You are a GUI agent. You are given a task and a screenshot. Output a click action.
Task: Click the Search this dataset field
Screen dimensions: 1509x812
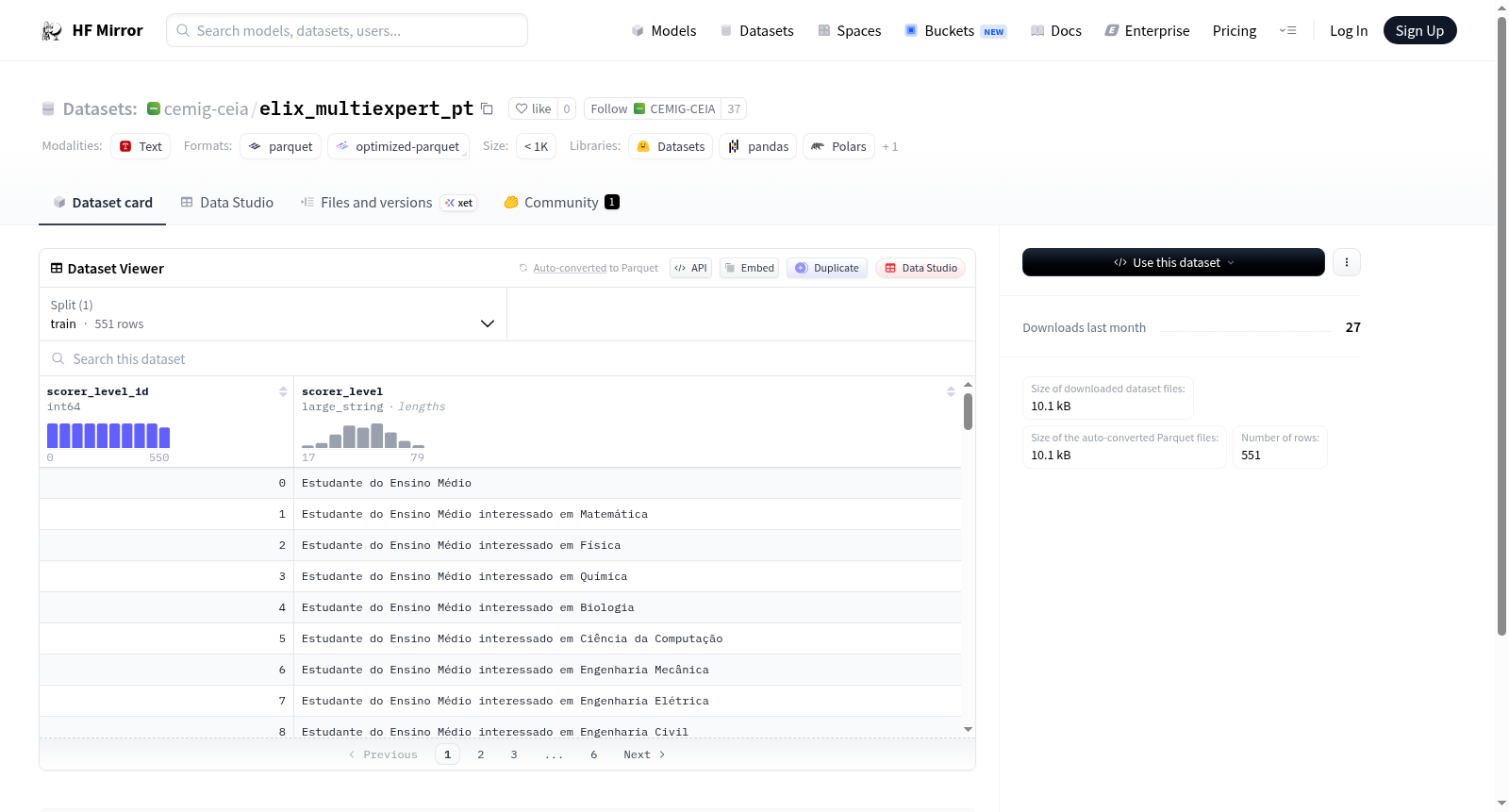(x=507, y=359)
